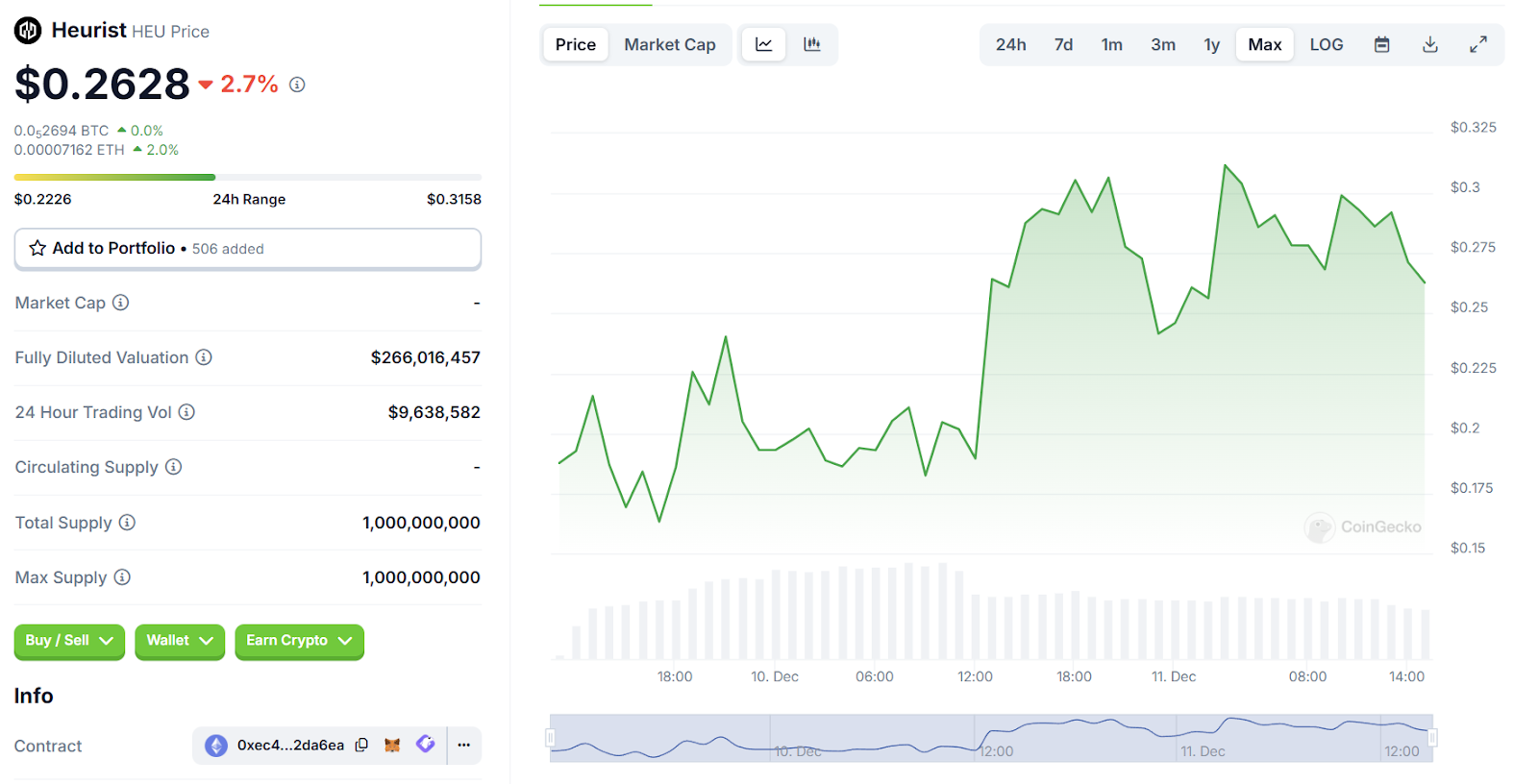1538x784 pixels.
Task: Toggle LOG scale on chart
Action: point(1327,44)
